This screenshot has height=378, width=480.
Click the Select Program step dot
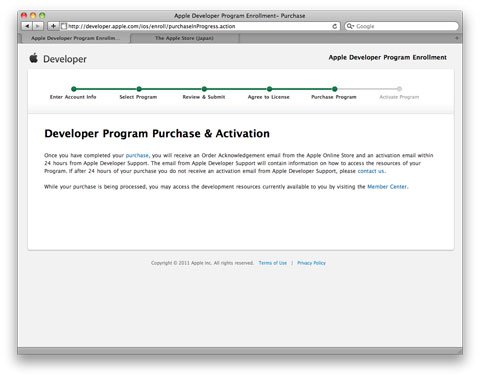point(139,89)
